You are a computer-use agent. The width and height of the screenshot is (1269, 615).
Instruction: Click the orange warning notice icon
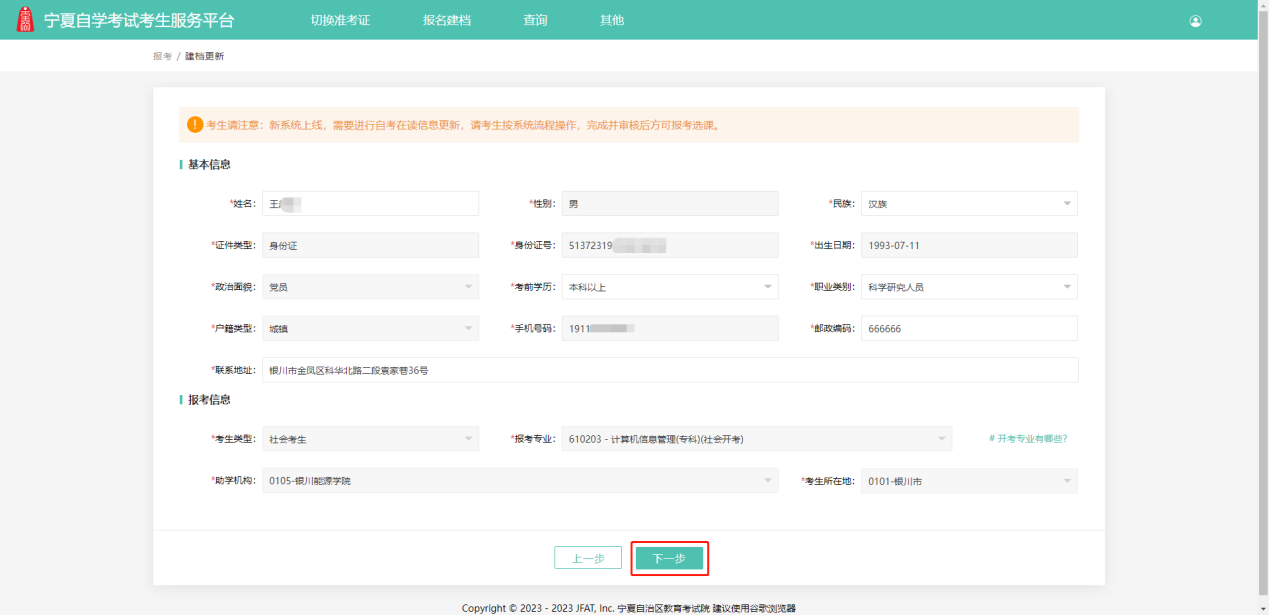click(195, 125)
